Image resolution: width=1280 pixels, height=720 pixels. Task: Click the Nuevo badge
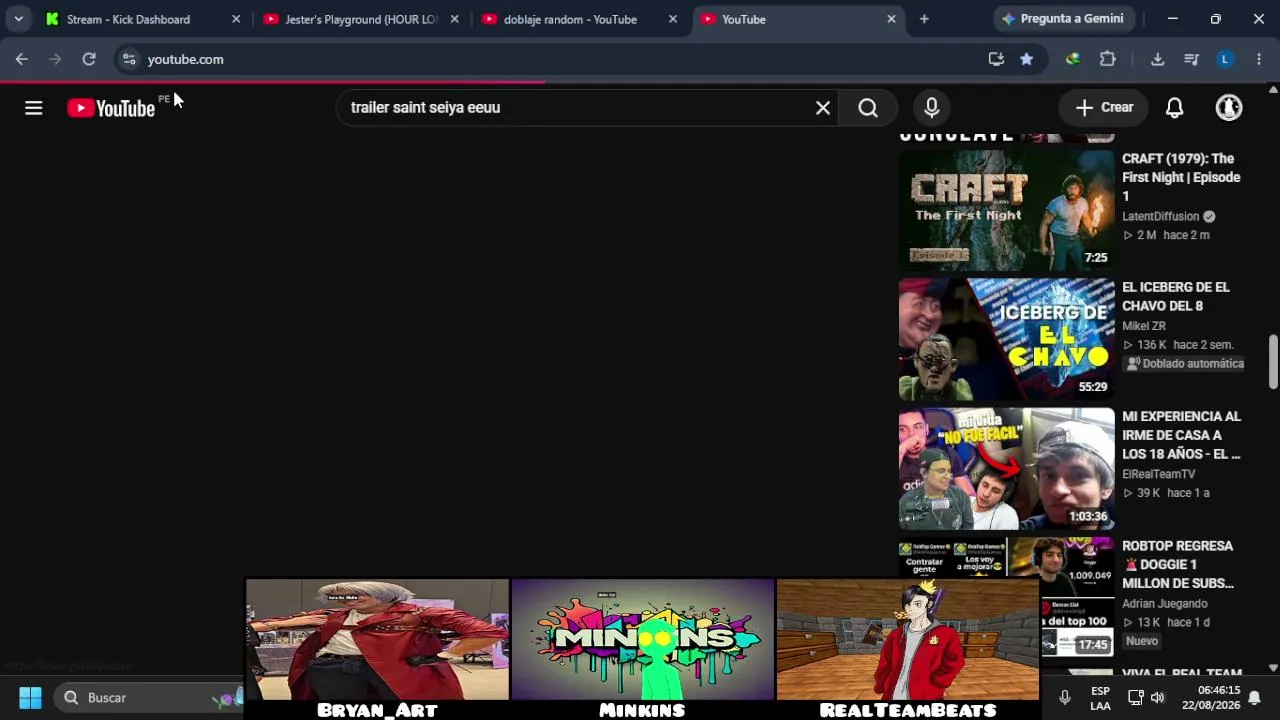1142,641
